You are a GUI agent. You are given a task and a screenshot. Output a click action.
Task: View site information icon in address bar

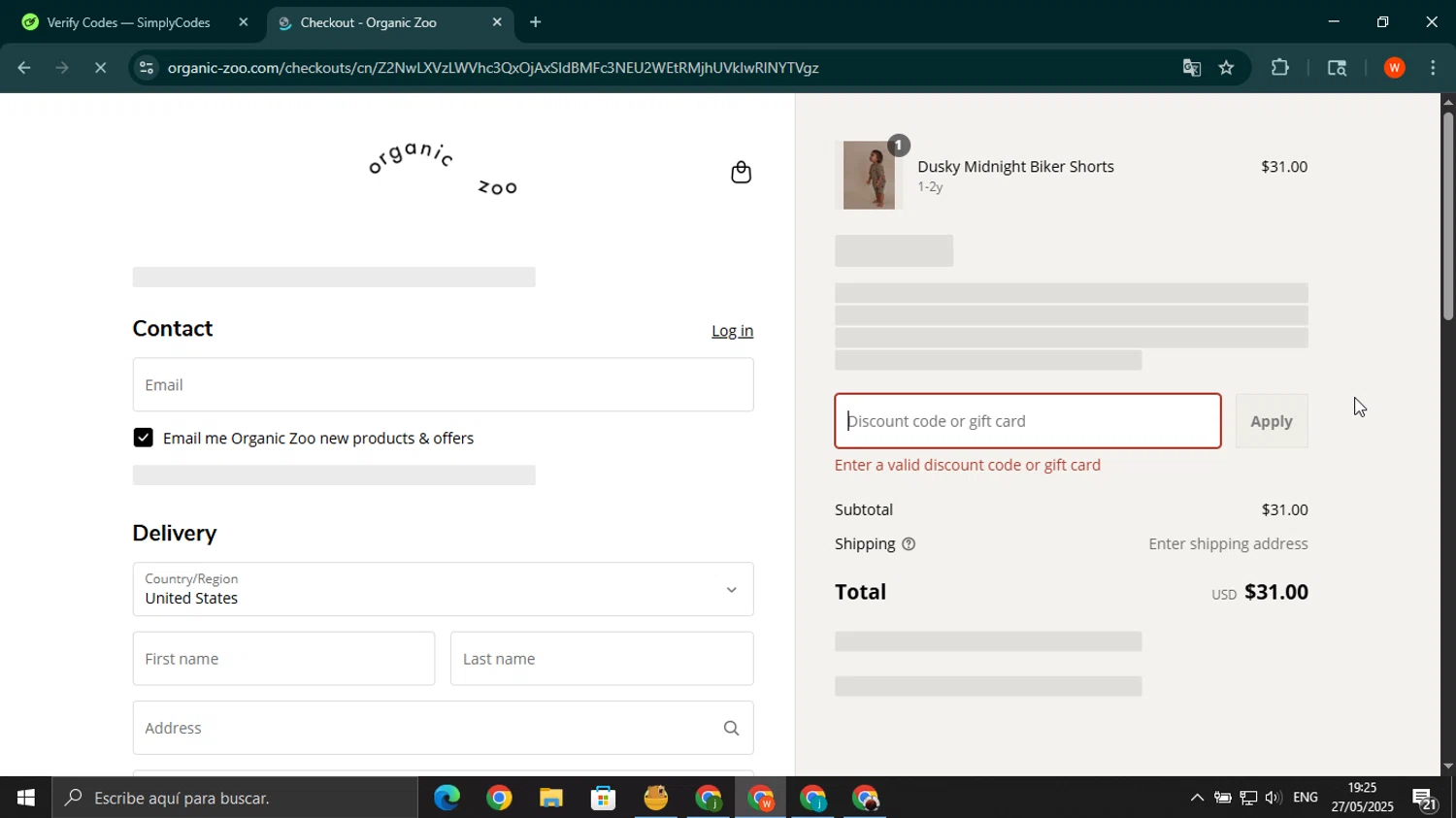146,68
